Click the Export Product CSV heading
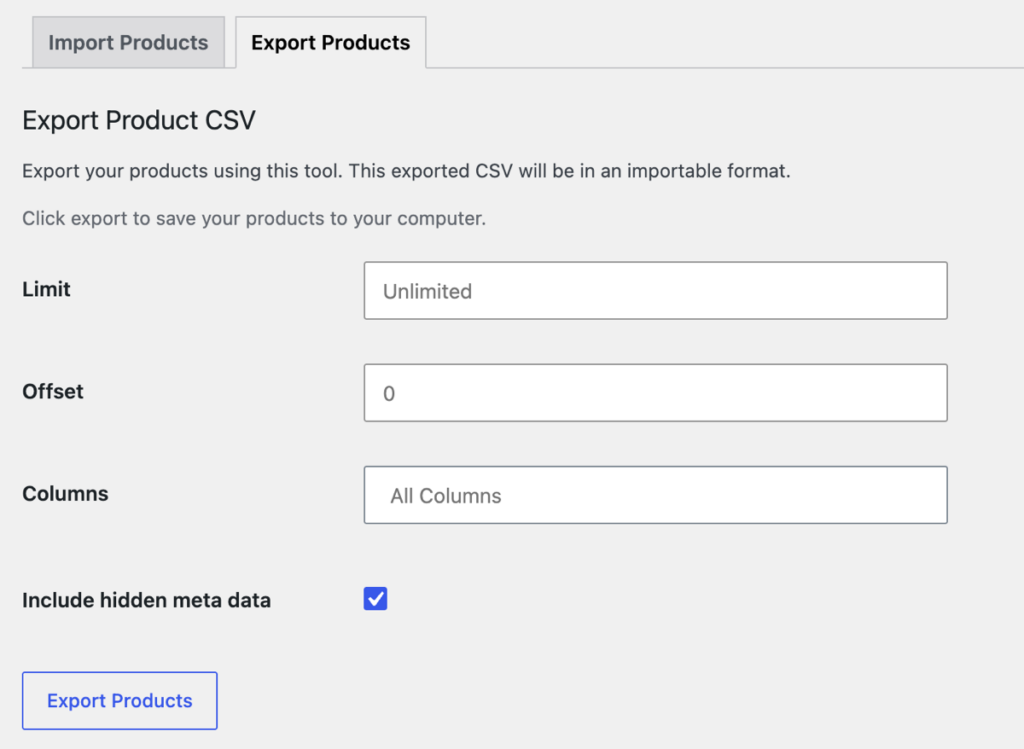This screenshot has width=1024, height=749. (x=139, y=120)
